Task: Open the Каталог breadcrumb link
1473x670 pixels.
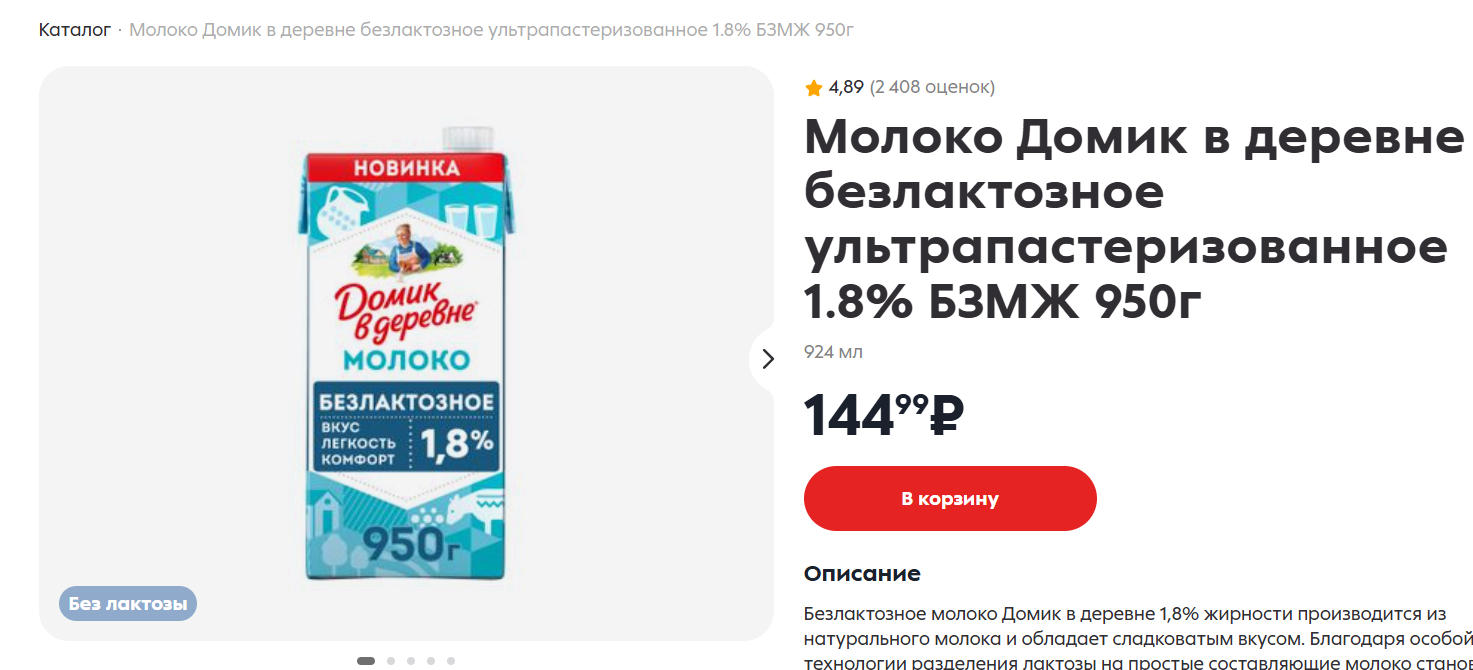Action: click(x=75, y=30)
